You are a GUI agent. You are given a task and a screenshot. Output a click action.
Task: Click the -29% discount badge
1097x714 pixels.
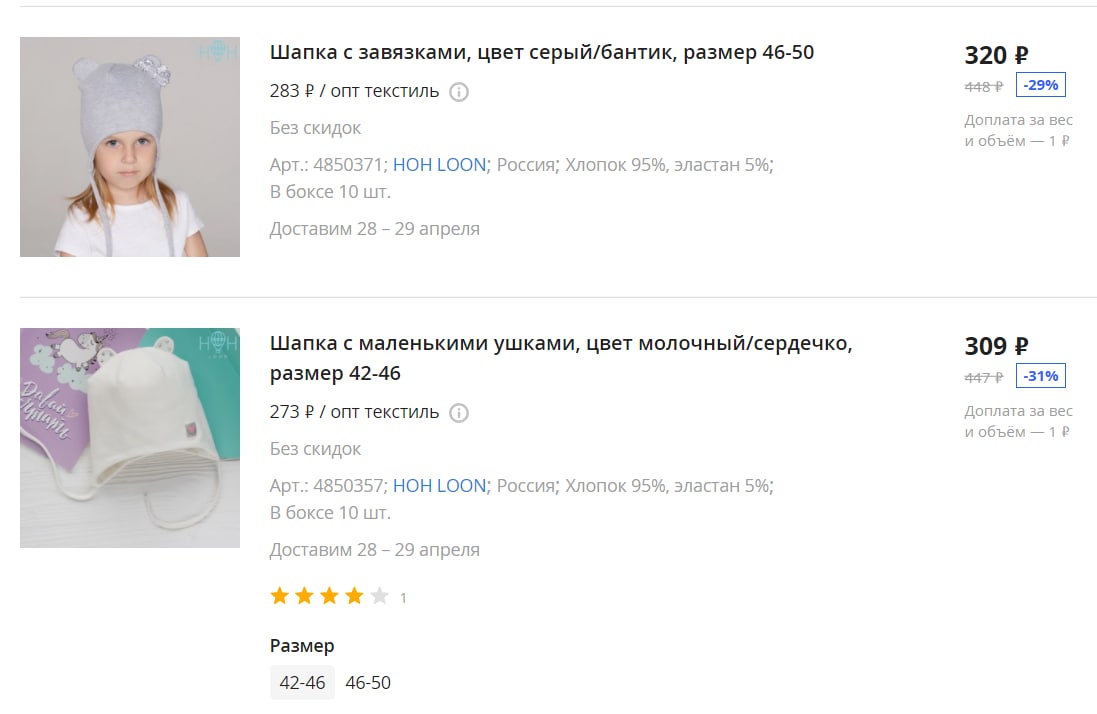coord(1040,85)
